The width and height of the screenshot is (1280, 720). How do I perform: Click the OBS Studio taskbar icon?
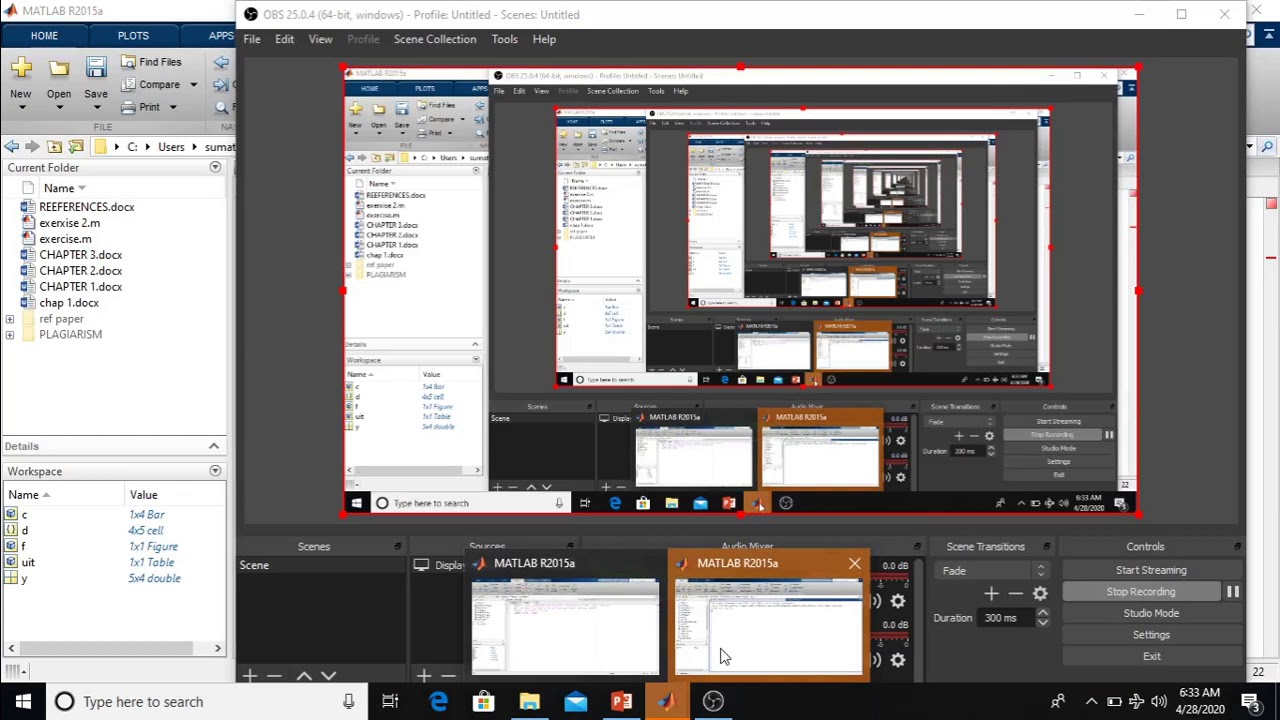tap(713, 701)
